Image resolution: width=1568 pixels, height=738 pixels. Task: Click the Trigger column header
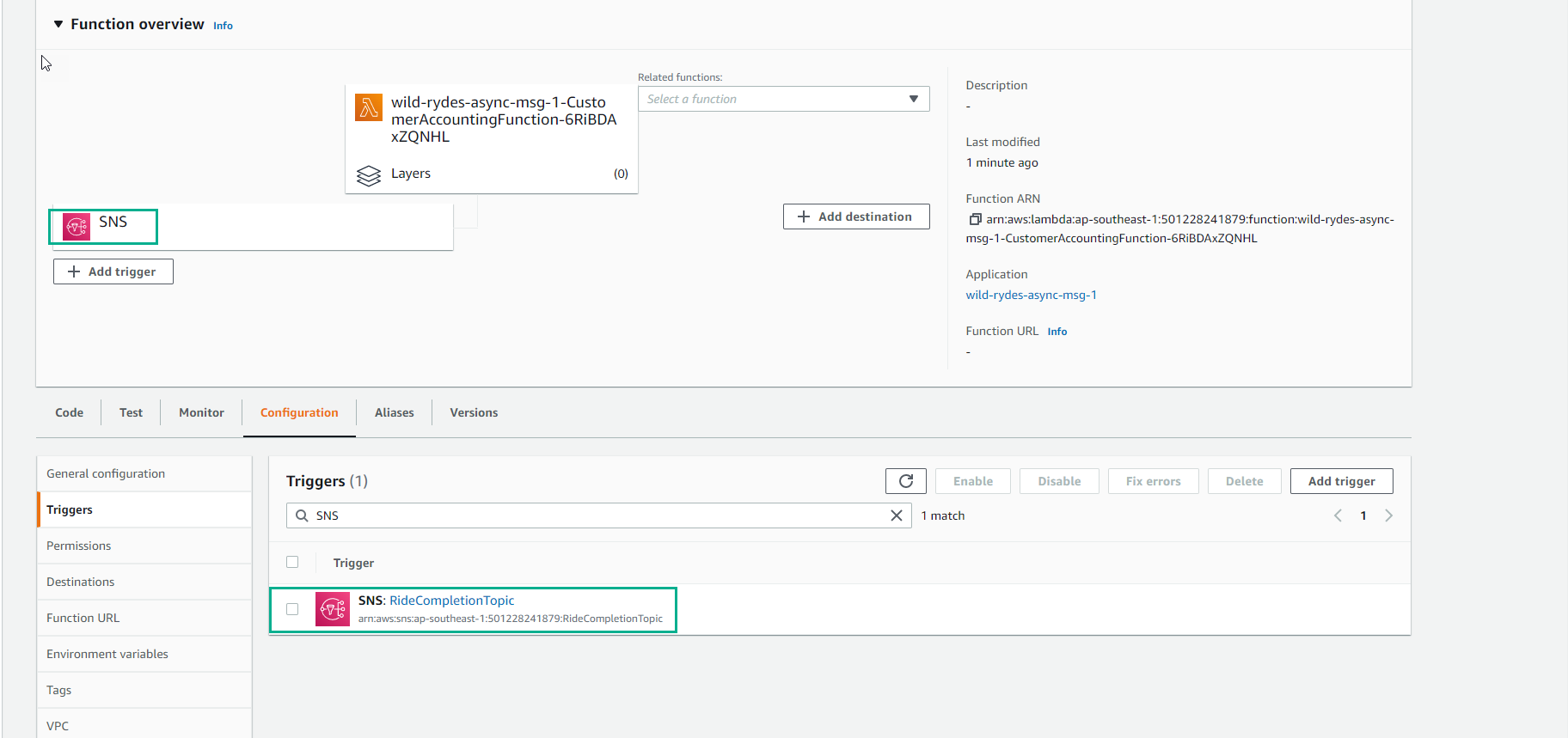click(353, 563)
